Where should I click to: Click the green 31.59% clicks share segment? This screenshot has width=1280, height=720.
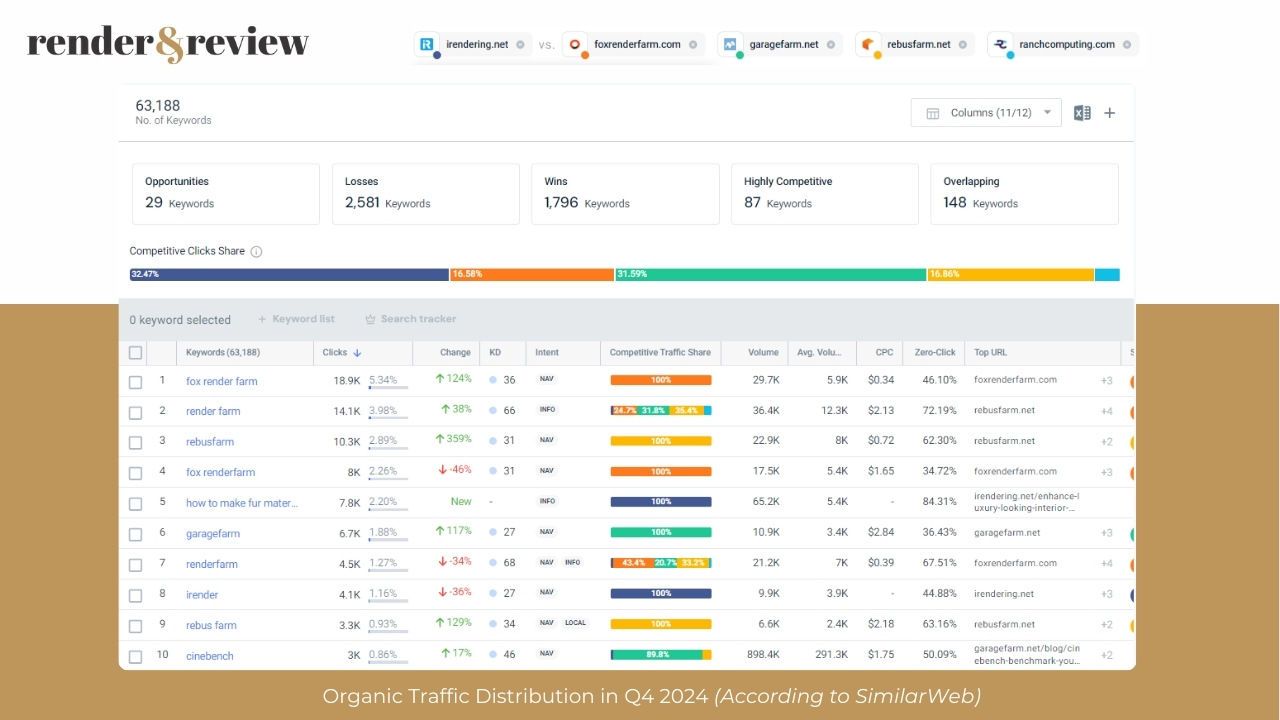tap(771, 274)
